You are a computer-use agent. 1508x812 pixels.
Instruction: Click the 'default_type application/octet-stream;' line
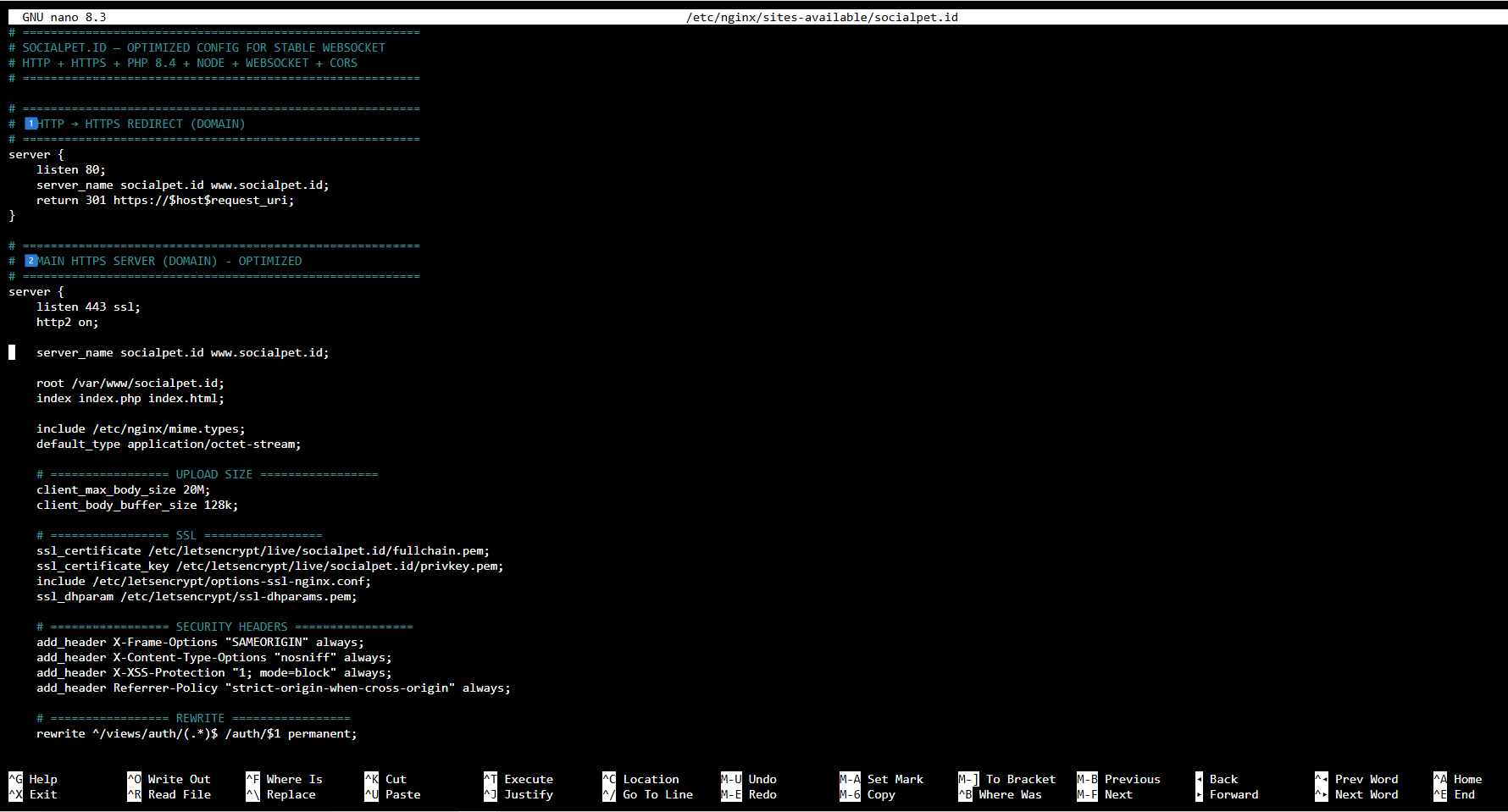[x=169, y=444]
